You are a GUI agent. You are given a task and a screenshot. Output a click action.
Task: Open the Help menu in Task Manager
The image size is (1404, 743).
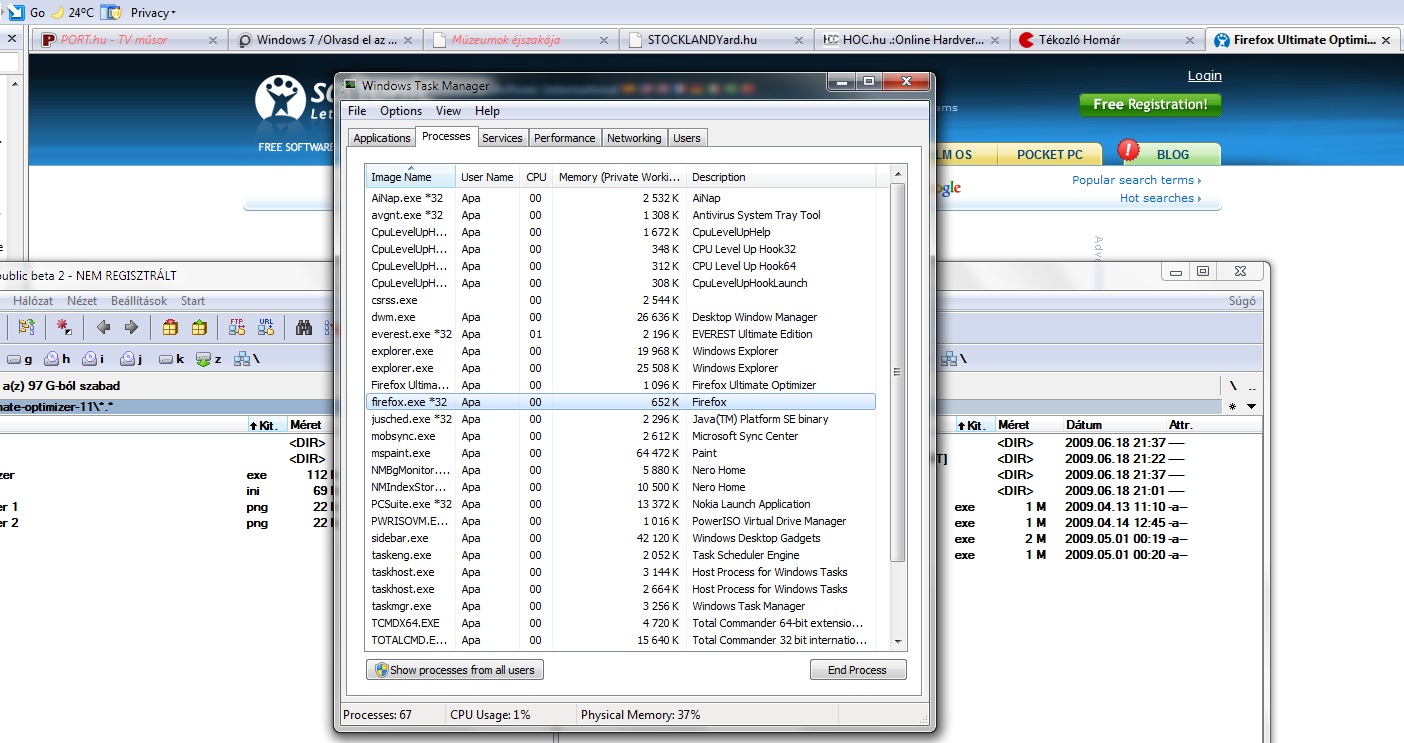(x=487, y=111)
